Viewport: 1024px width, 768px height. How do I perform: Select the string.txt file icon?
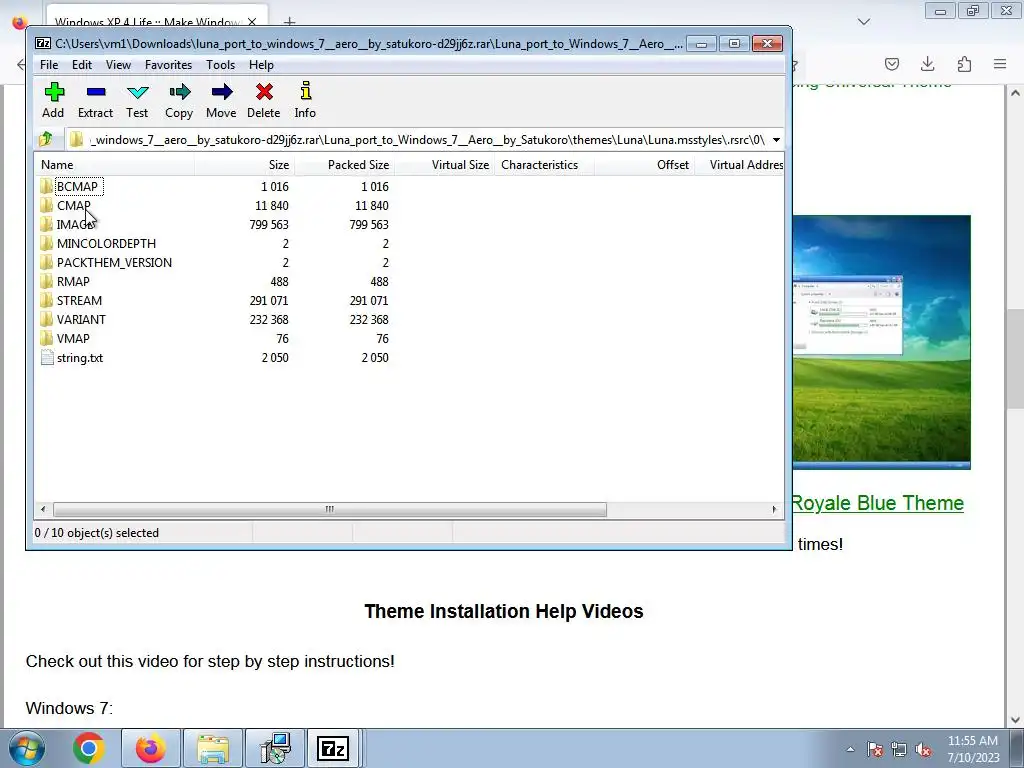coord(46,358)
